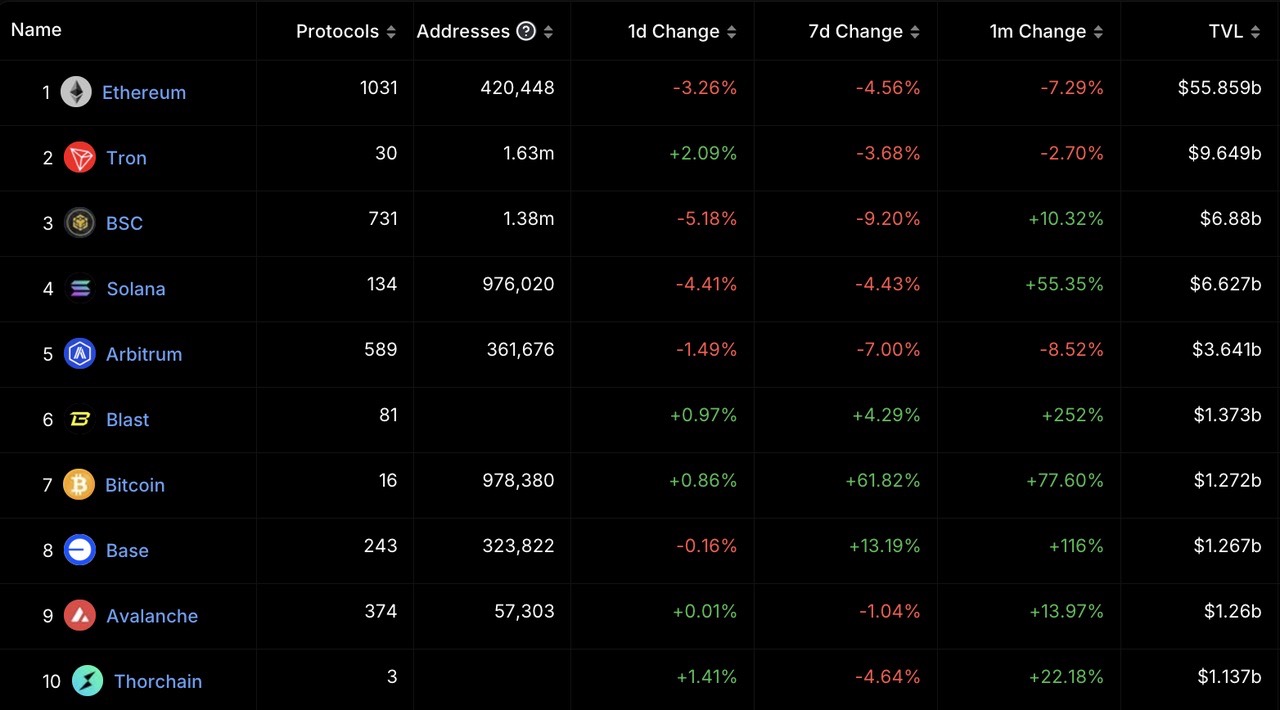Image resolution: width=1280 pixels, height=710 pixels.
Task: Open the Ethereum chain page link
Action: tap(144, 92)
